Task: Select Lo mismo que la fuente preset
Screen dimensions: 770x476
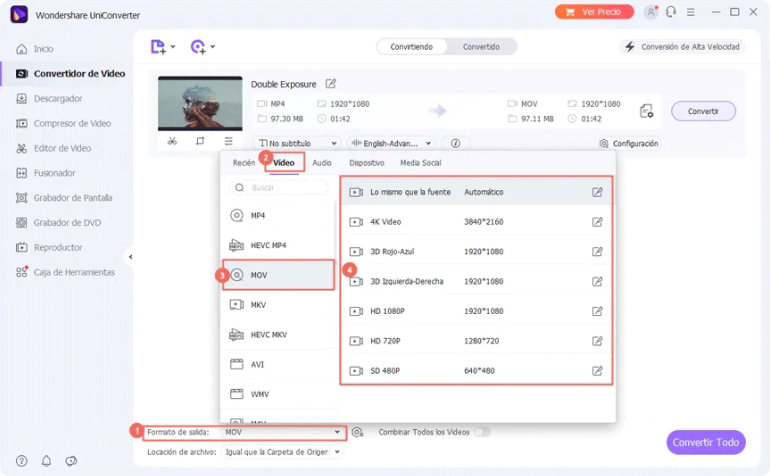Action: (x=476, y=192)
